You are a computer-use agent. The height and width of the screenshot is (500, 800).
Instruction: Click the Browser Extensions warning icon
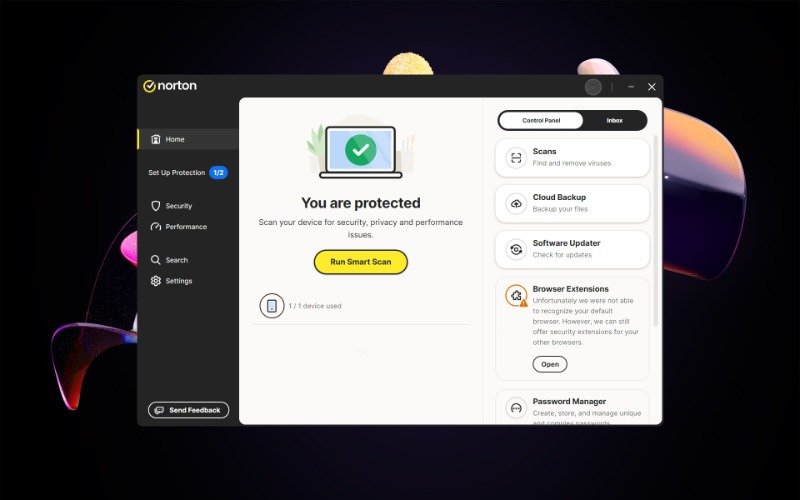516,296
